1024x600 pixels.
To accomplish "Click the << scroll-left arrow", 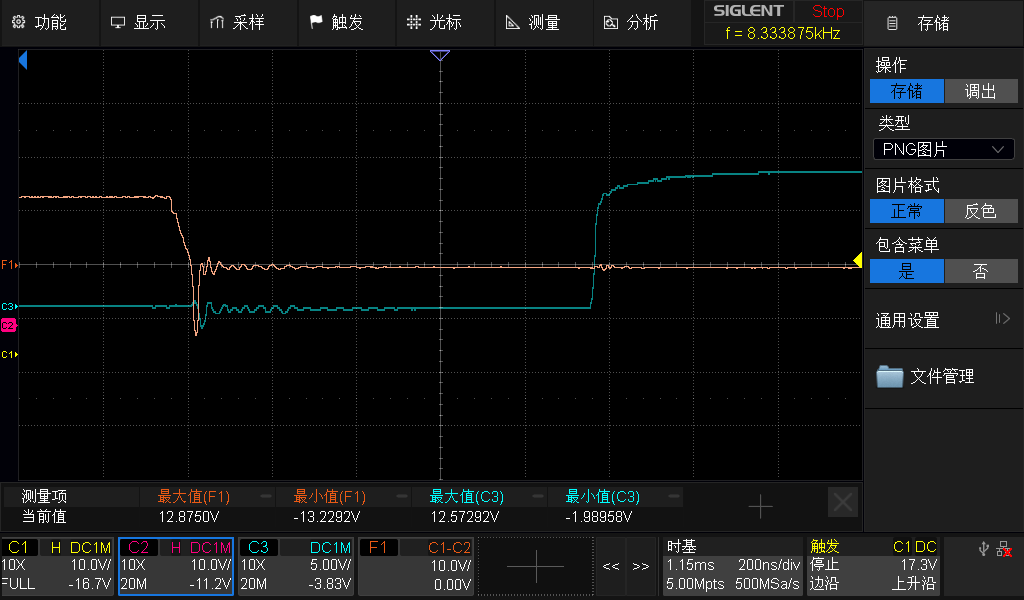I will tap(611, 566).
